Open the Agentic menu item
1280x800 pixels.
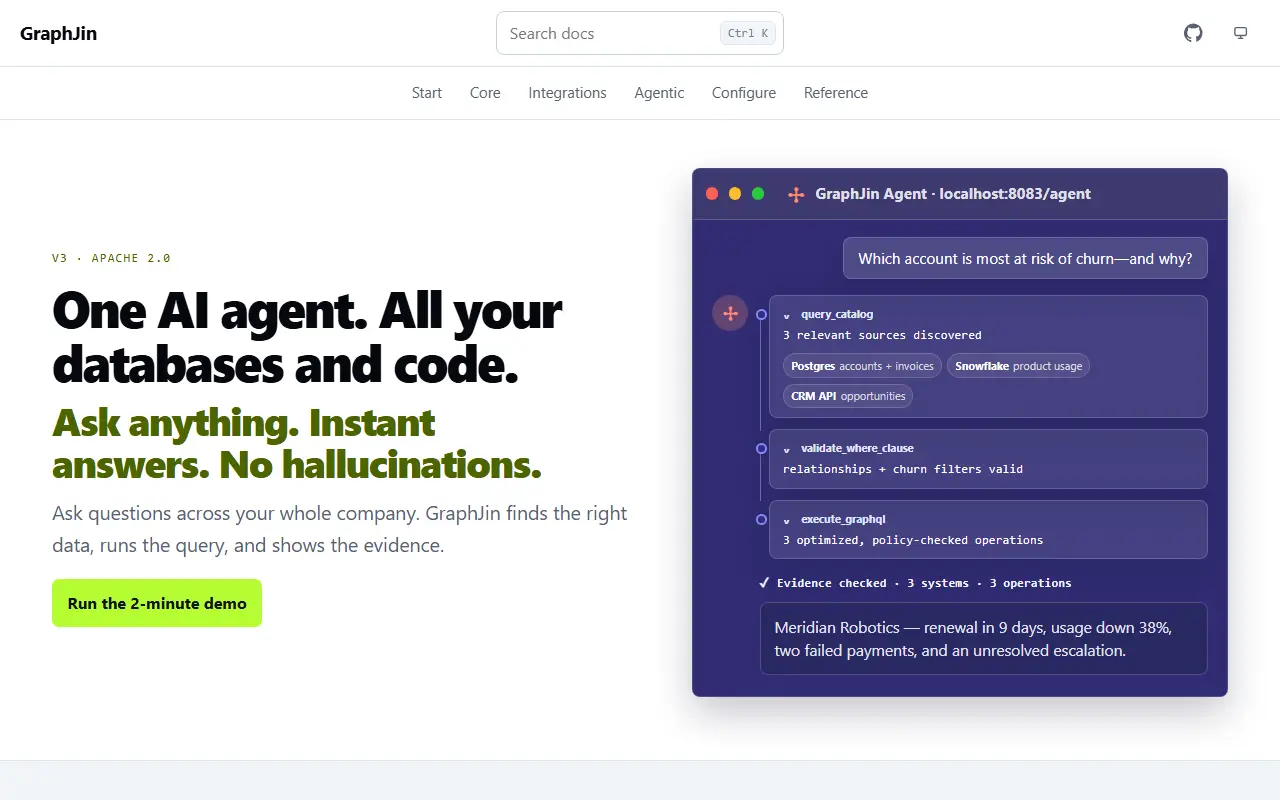point(659,93)
